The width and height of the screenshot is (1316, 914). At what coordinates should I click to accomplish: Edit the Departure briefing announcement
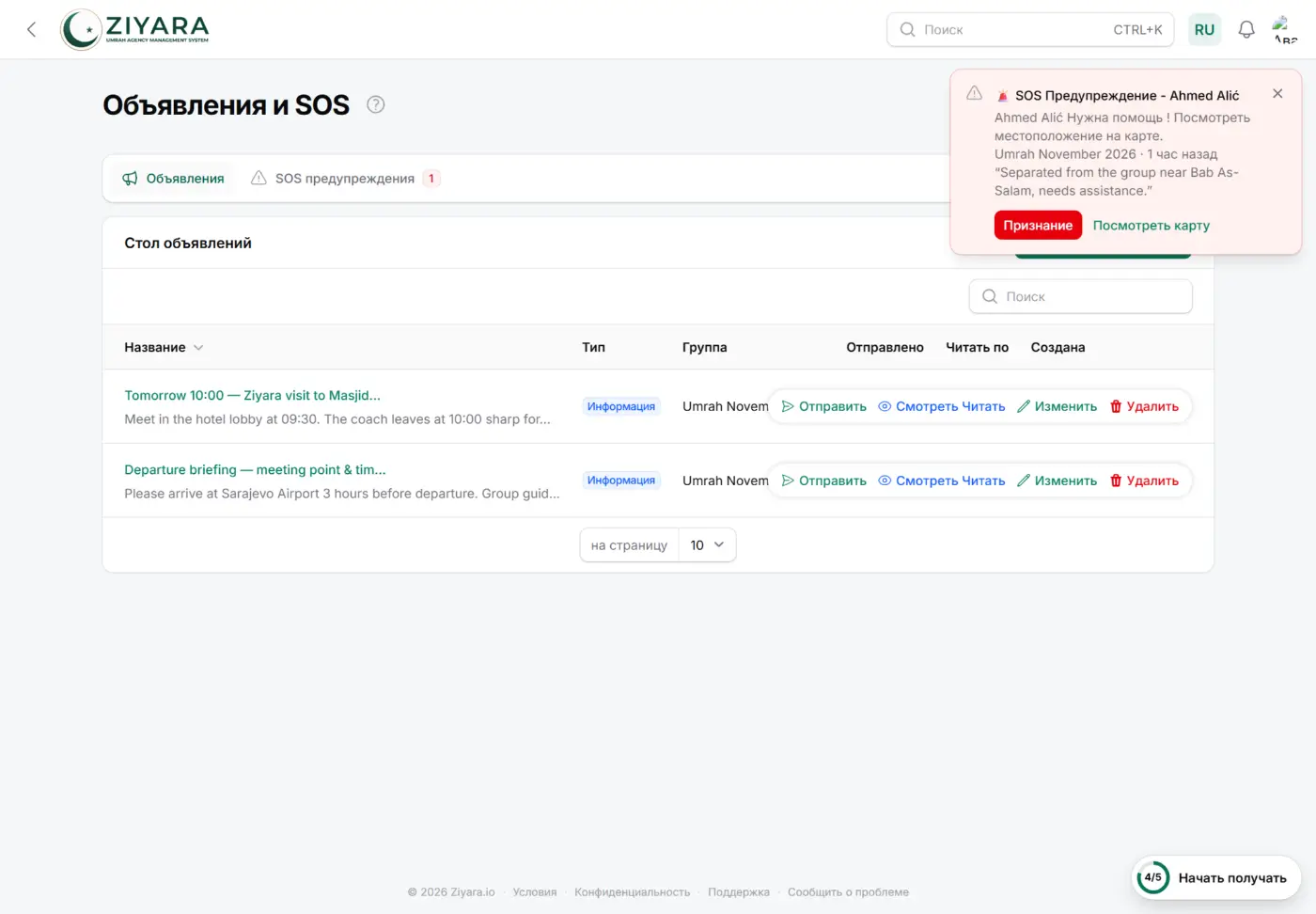pos(1057,481)
